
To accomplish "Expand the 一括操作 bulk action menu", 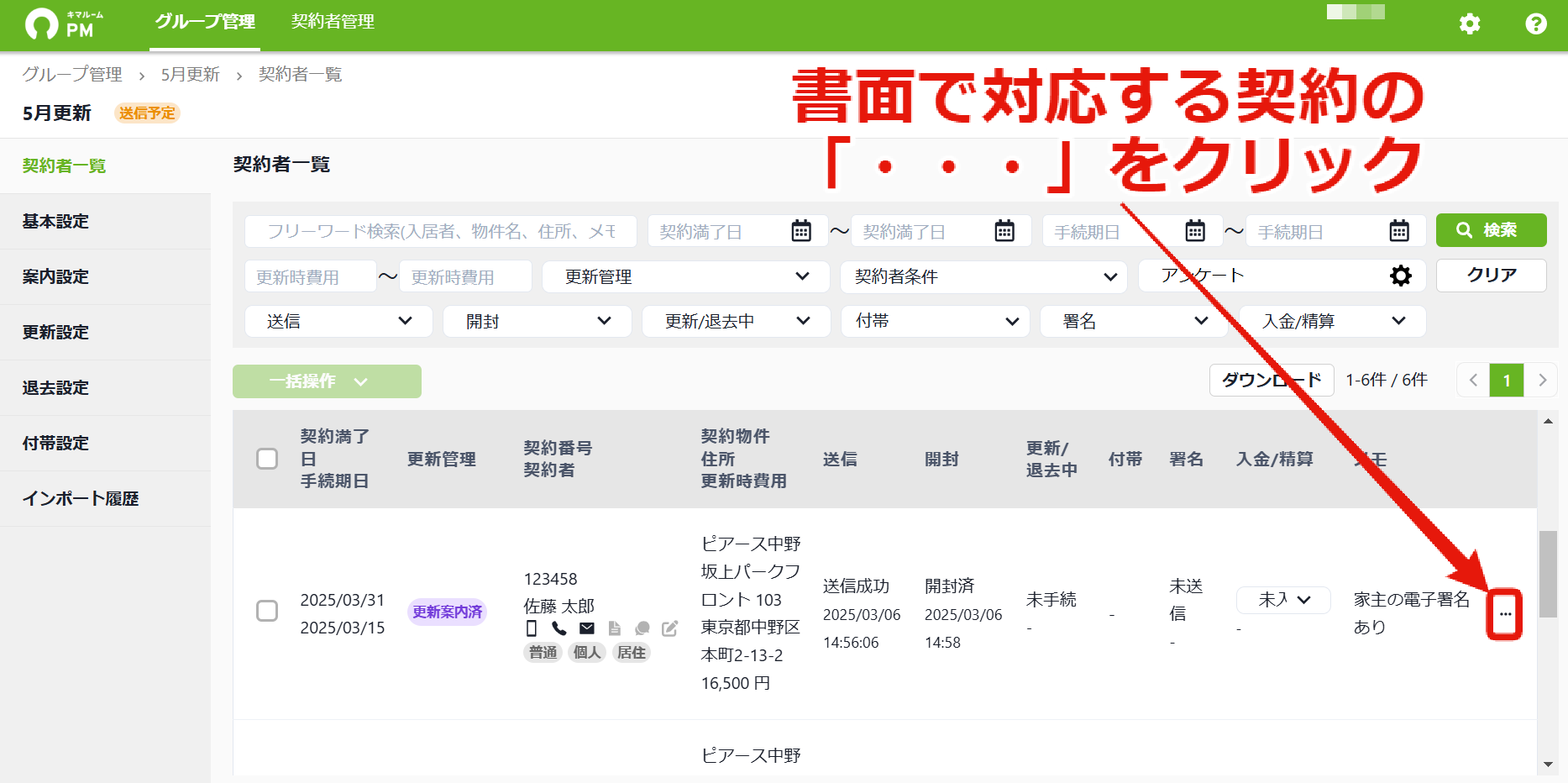I will 327,381.
